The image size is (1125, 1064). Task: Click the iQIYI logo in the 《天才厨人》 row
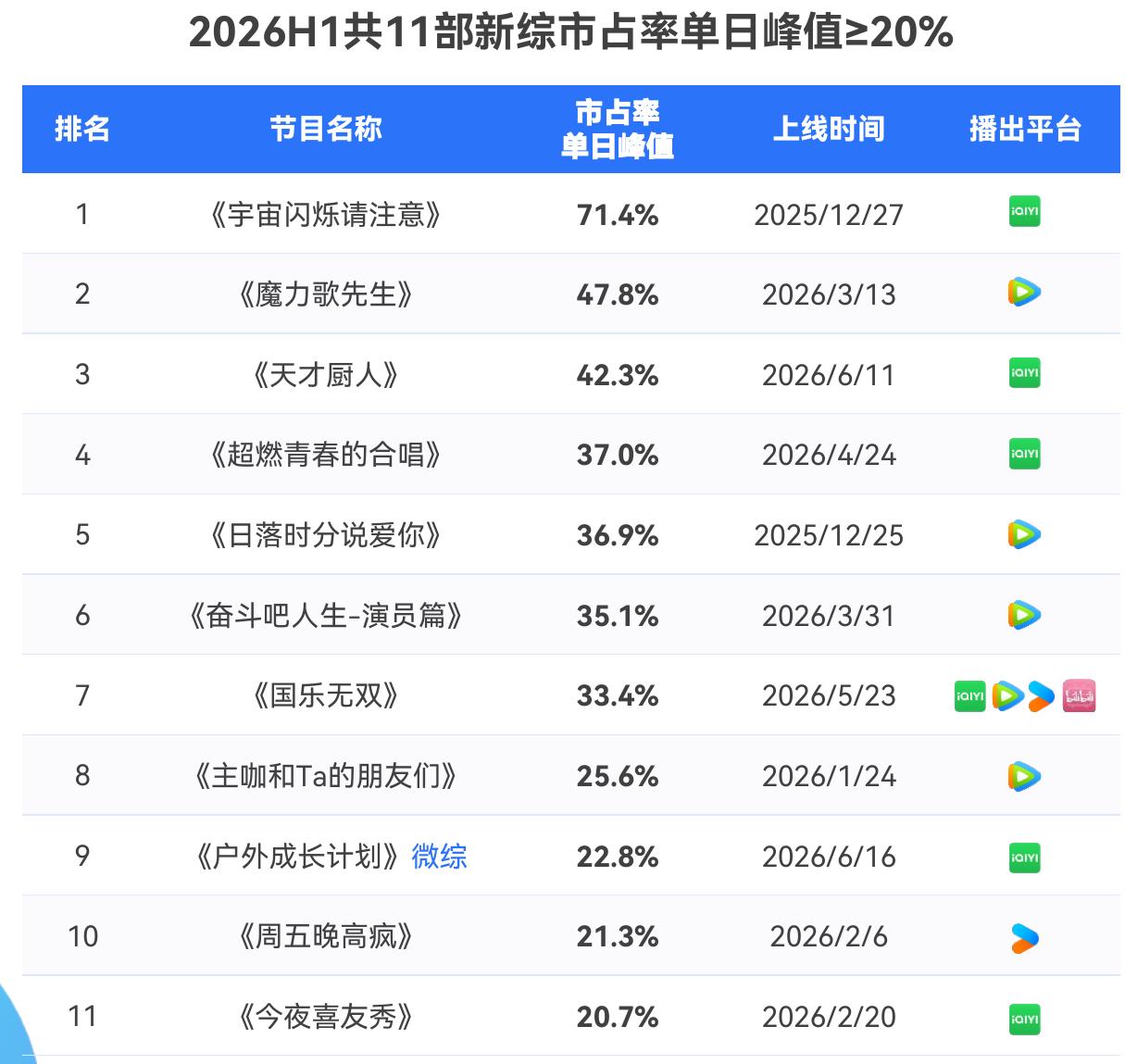(x=1024, y=373)
